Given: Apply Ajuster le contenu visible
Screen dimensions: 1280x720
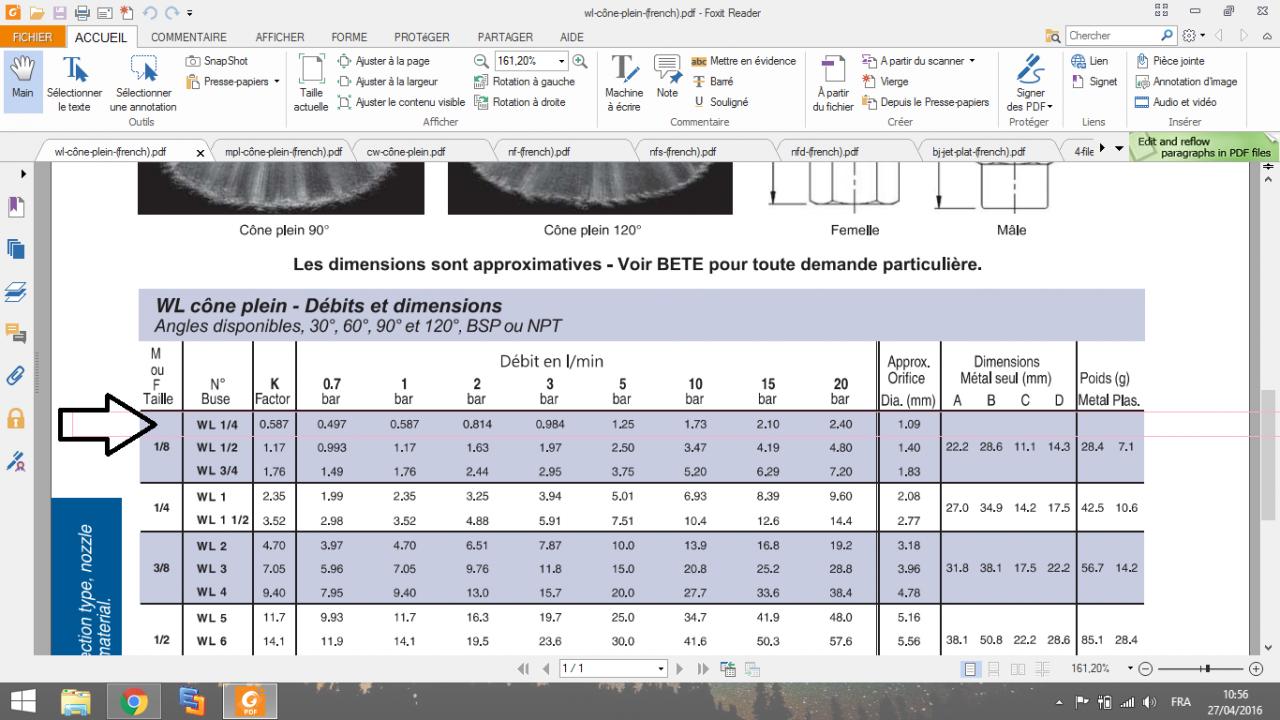Looking at the screenshot, I should (401, 102).
